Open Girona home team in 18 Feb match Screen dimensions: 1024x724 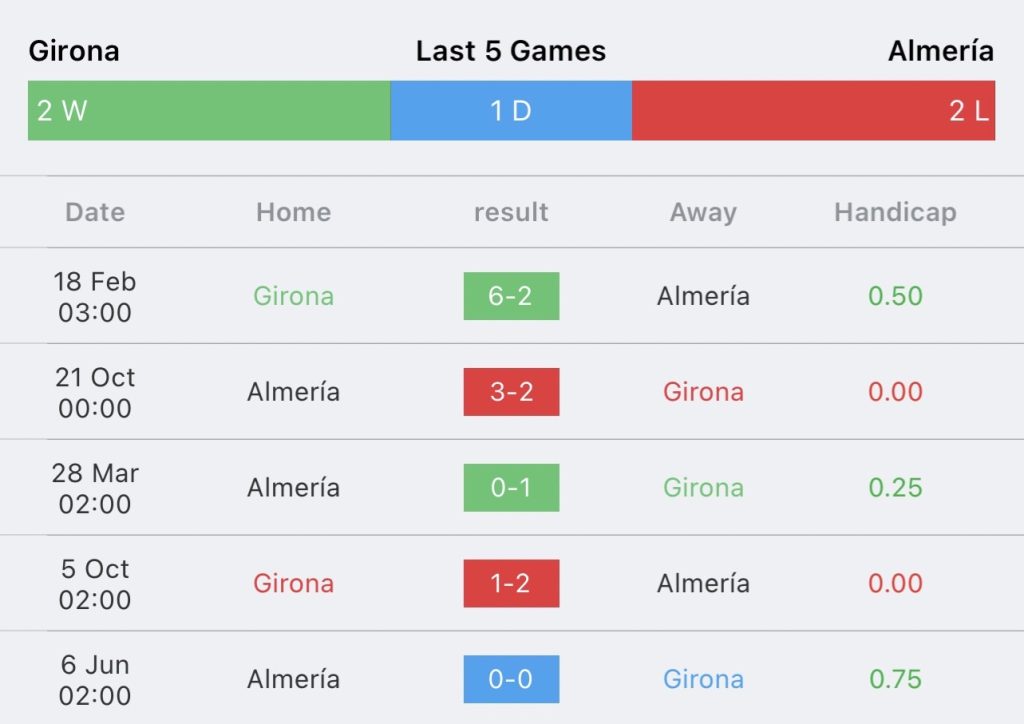point(294,296)
